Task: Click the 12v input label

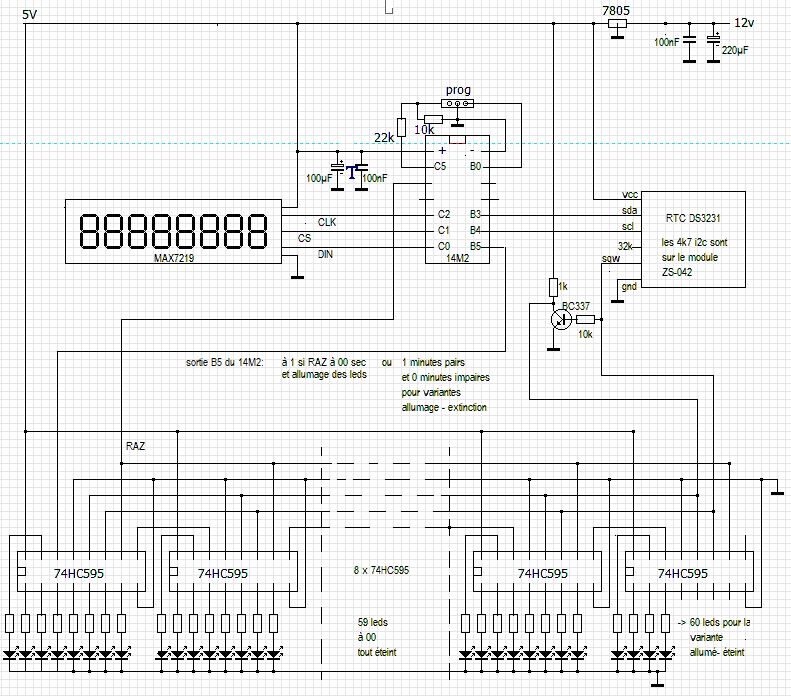Action: coord(744,23)
